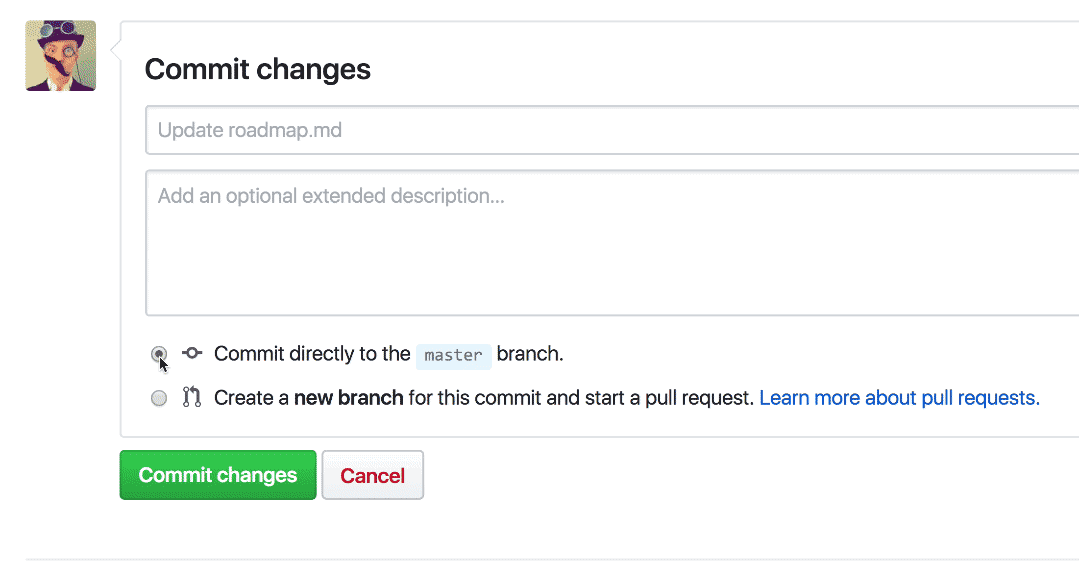The height and width of the screenshot is (584, 1079).
Task: Click the user avatar with top hat
Action: point(60,56)
